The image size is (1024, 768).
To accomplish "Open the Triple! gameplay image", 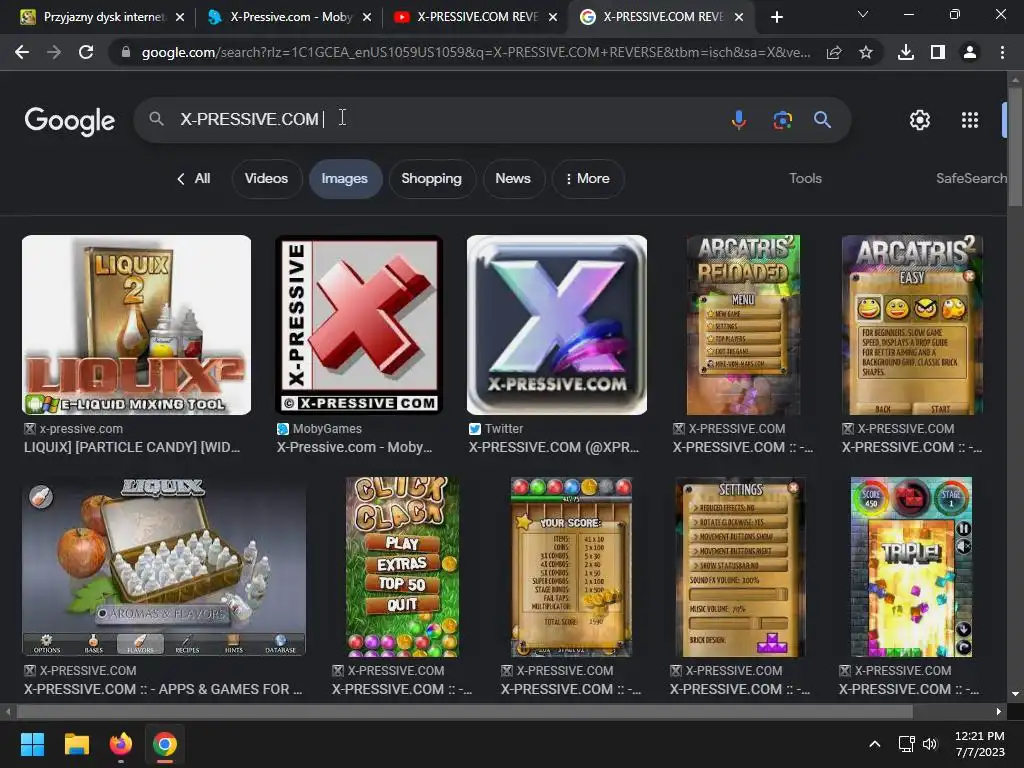I will [x=911, y=567].
